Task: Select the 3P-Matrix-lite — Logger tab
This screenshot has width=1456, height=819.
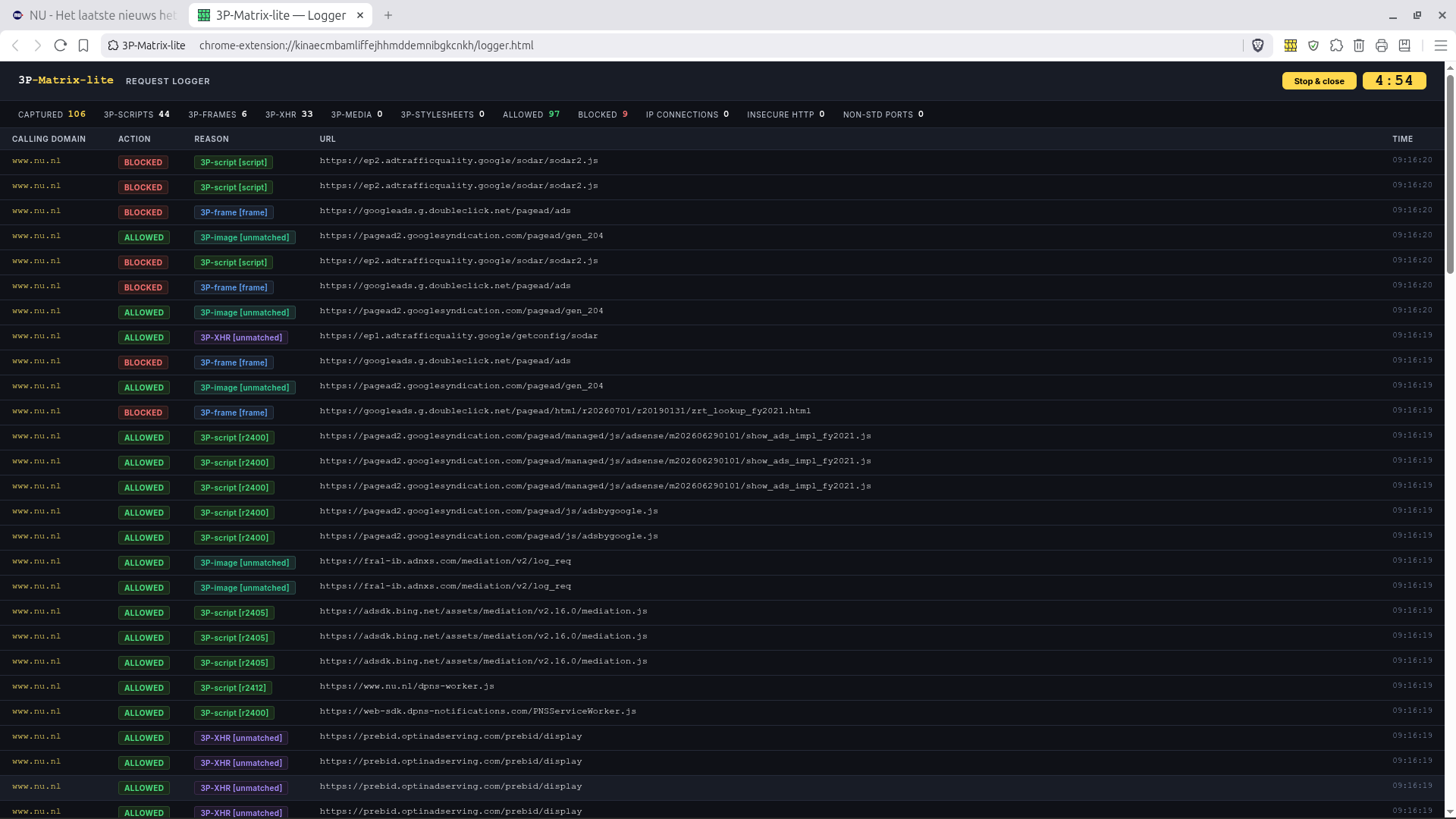Action: click(x=281, y=15)
